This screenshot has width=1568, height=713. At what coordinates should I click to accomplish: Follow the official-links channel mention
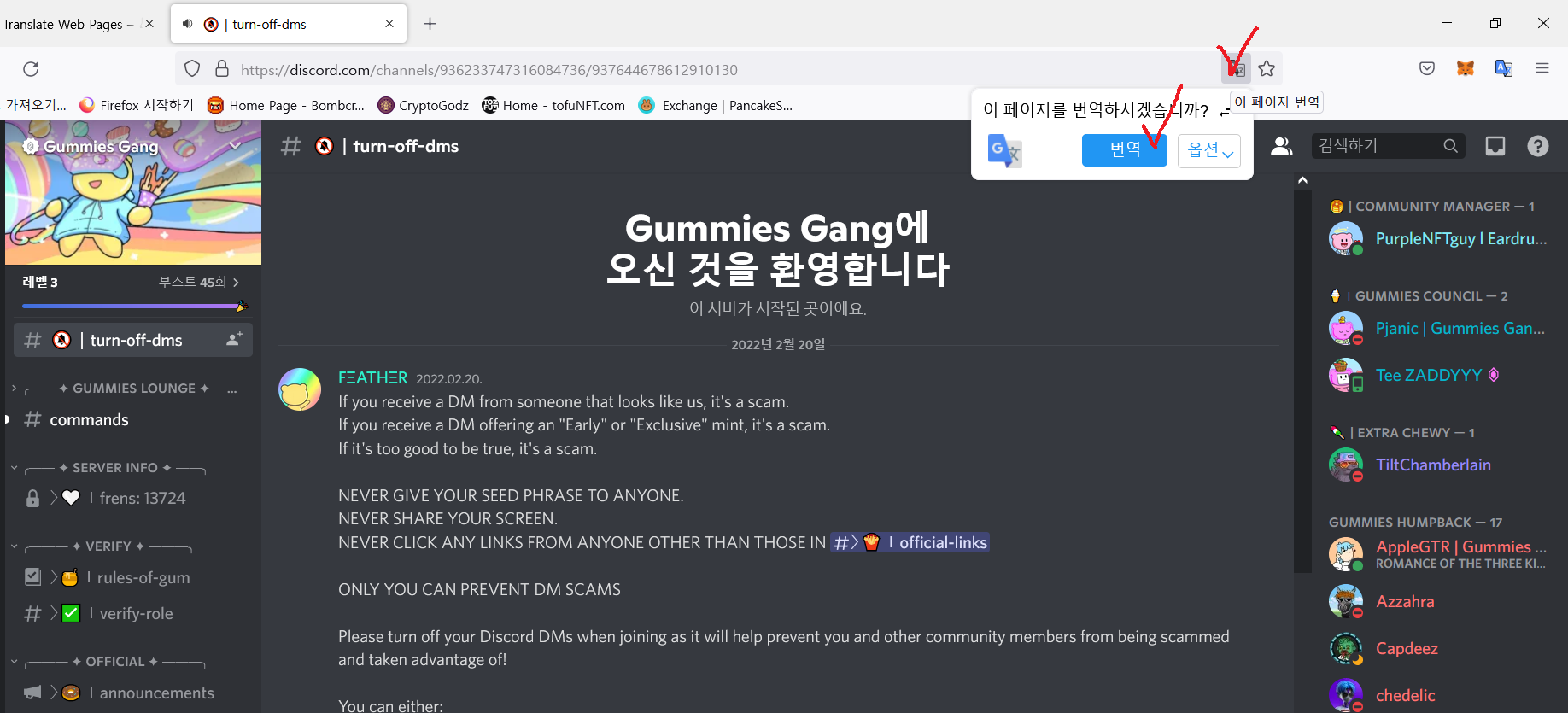(x=910, y=542)
